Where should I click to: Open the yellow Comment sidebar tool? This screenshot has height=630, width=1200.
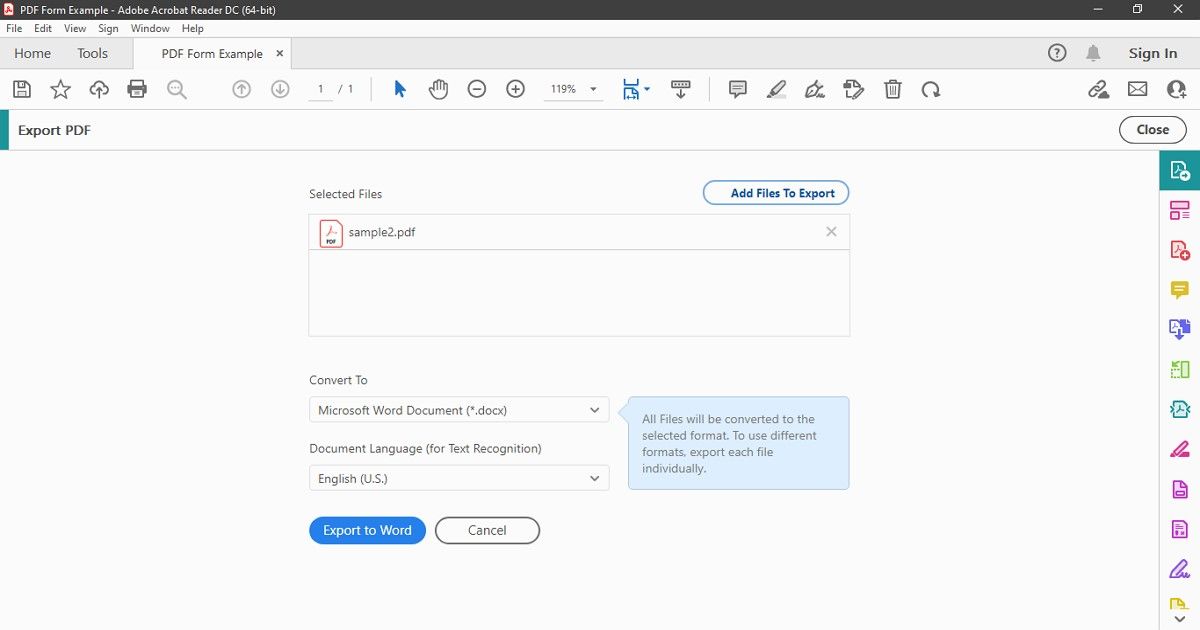pos(1180,290)
